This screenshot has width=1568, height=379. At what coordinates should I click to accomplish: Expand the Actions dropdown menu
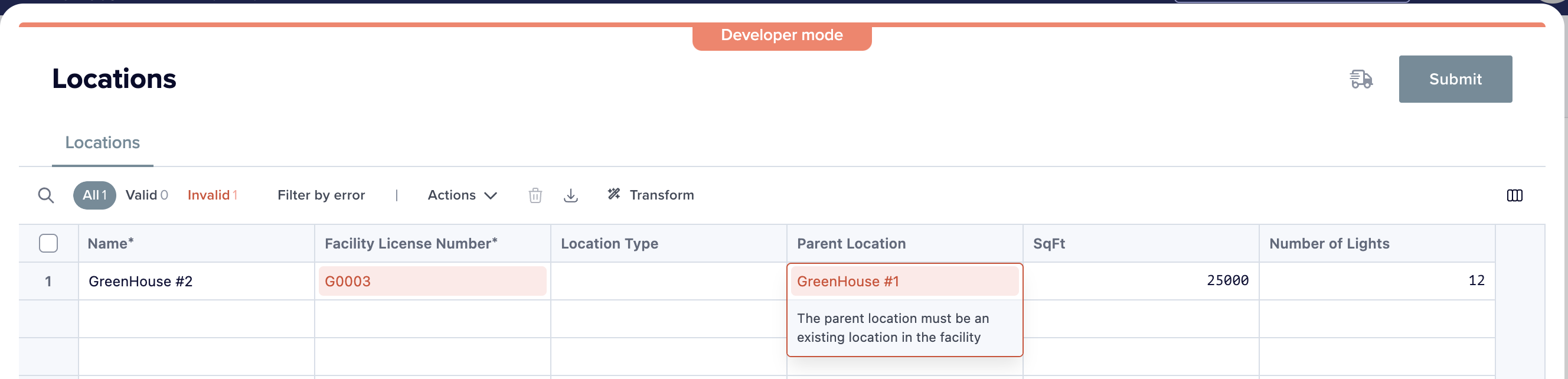pyautogui.click(x=462, y=195)
